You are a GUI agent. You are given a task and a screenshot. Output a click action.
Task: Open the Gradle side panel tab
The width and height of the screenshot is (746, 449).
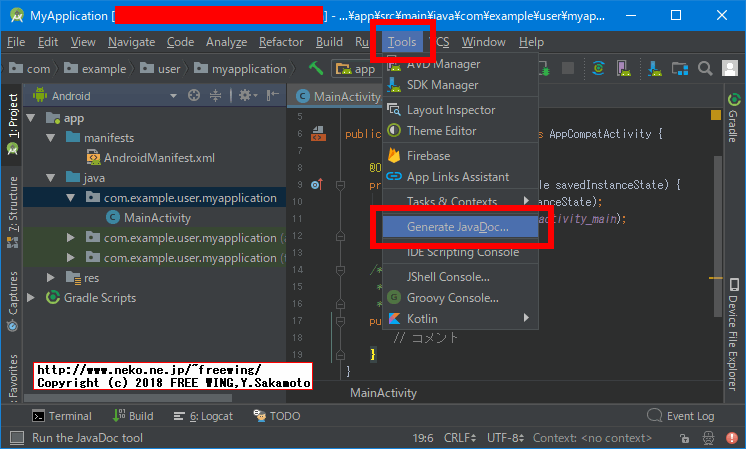tap(733, 117)
